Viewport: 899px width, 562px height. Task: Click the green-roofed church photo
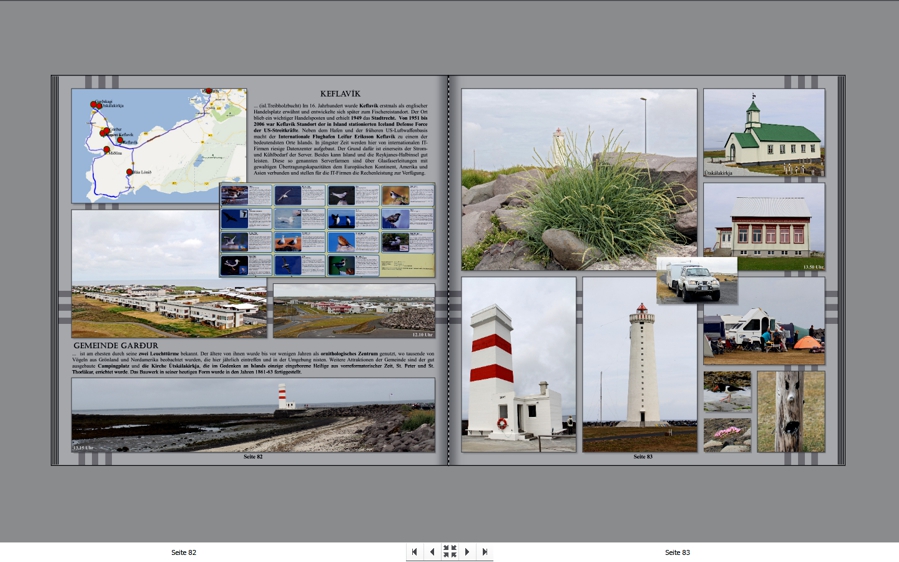[764, 133]
